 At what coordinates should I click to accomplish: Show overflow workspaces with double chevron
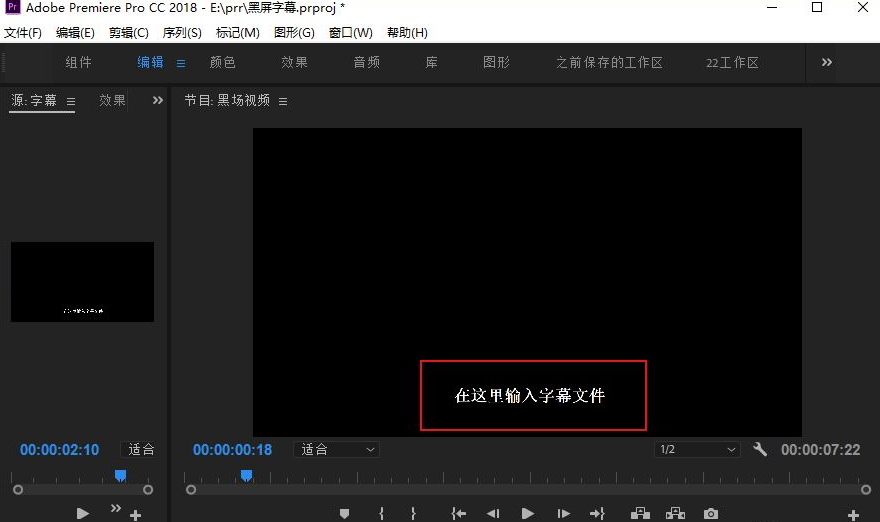point(827,62)
